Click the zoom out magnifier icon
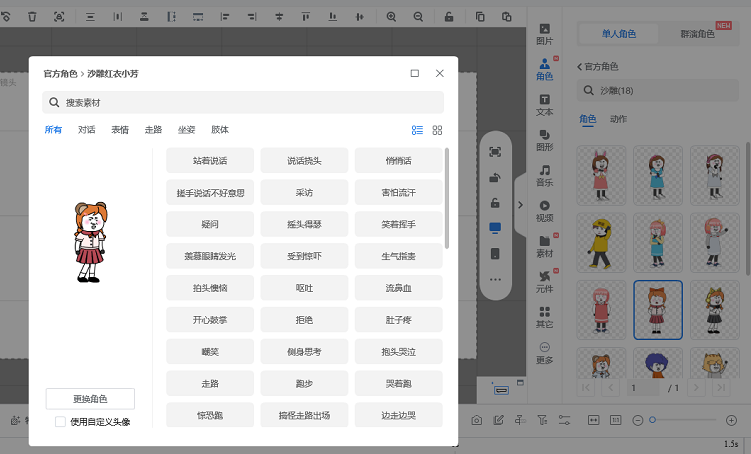 (x=418, y=17)
